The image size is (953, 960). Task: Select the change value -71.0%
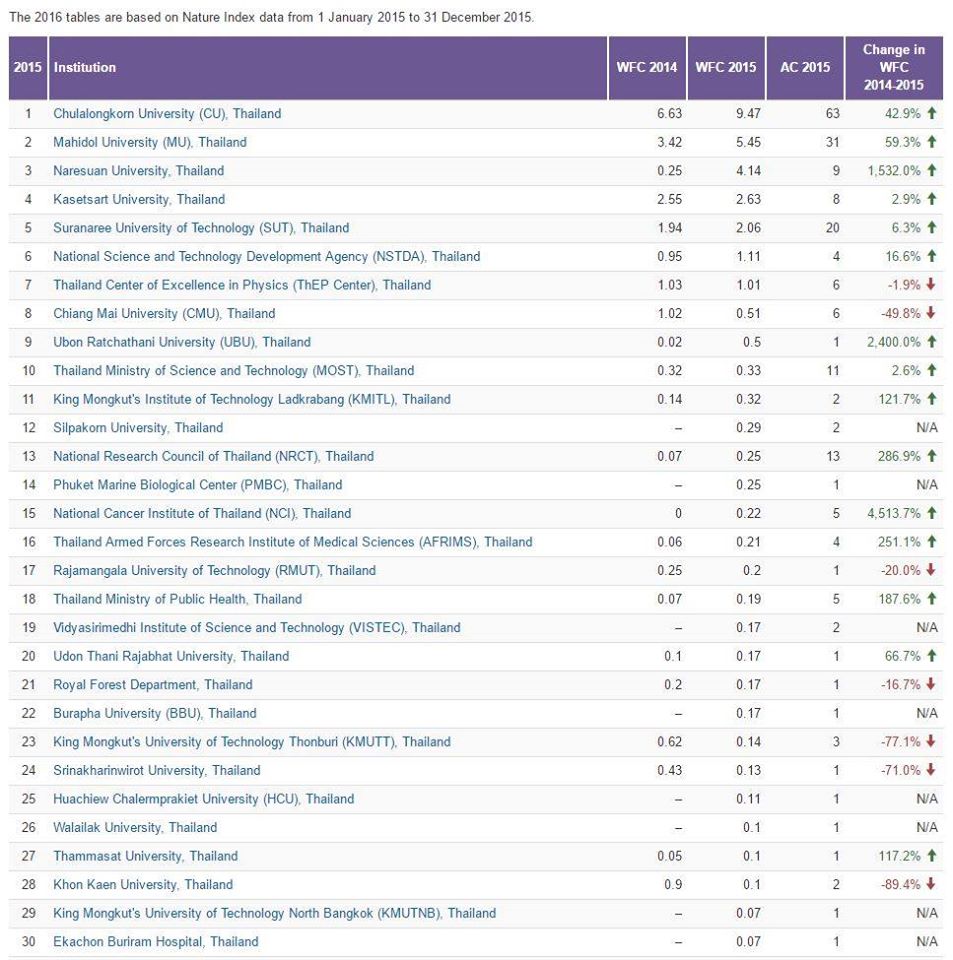click(x=900, y=771)
